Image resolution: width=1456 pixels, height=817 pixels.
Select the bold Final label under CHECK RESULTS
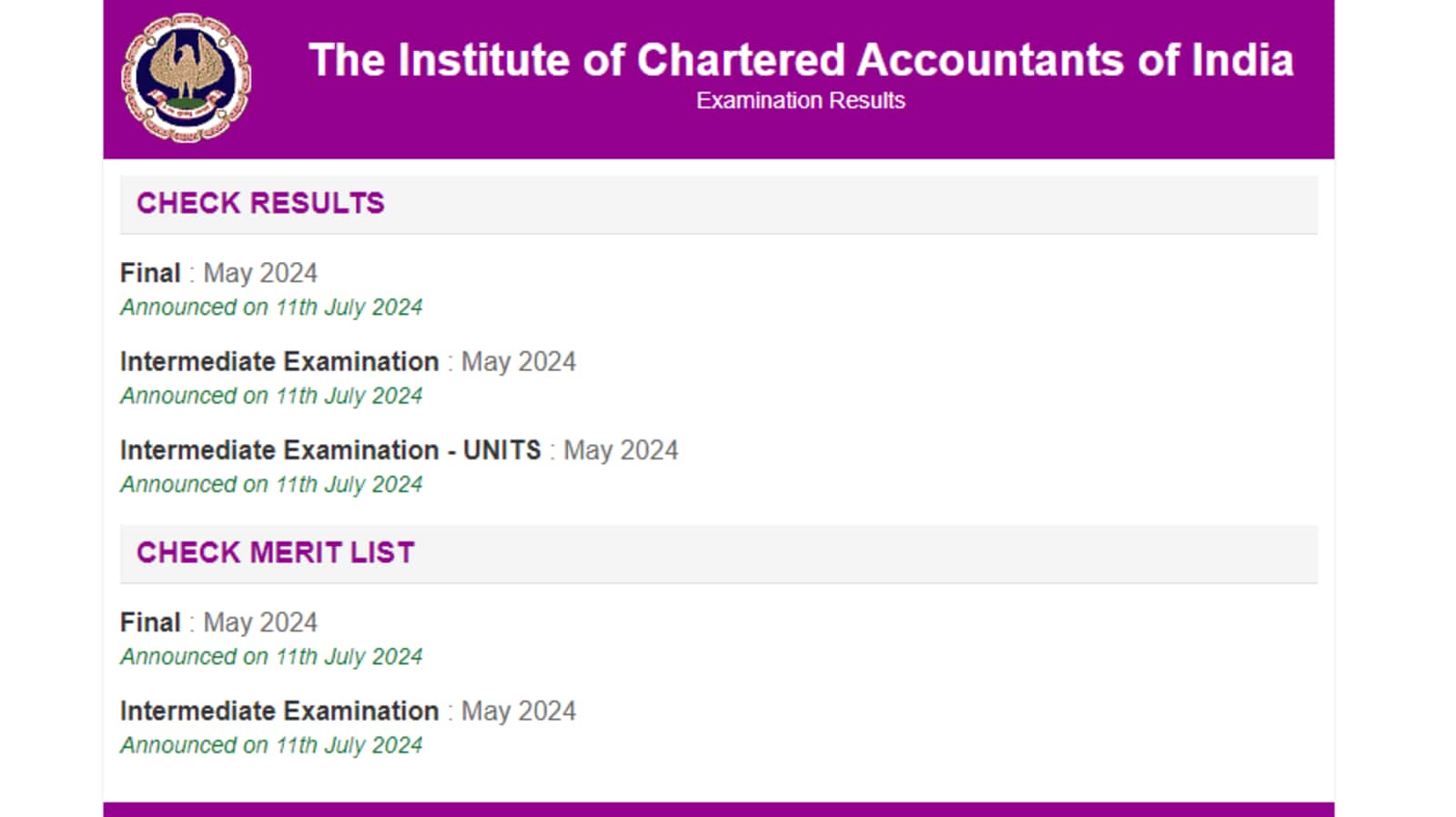[x=151, y=272]
